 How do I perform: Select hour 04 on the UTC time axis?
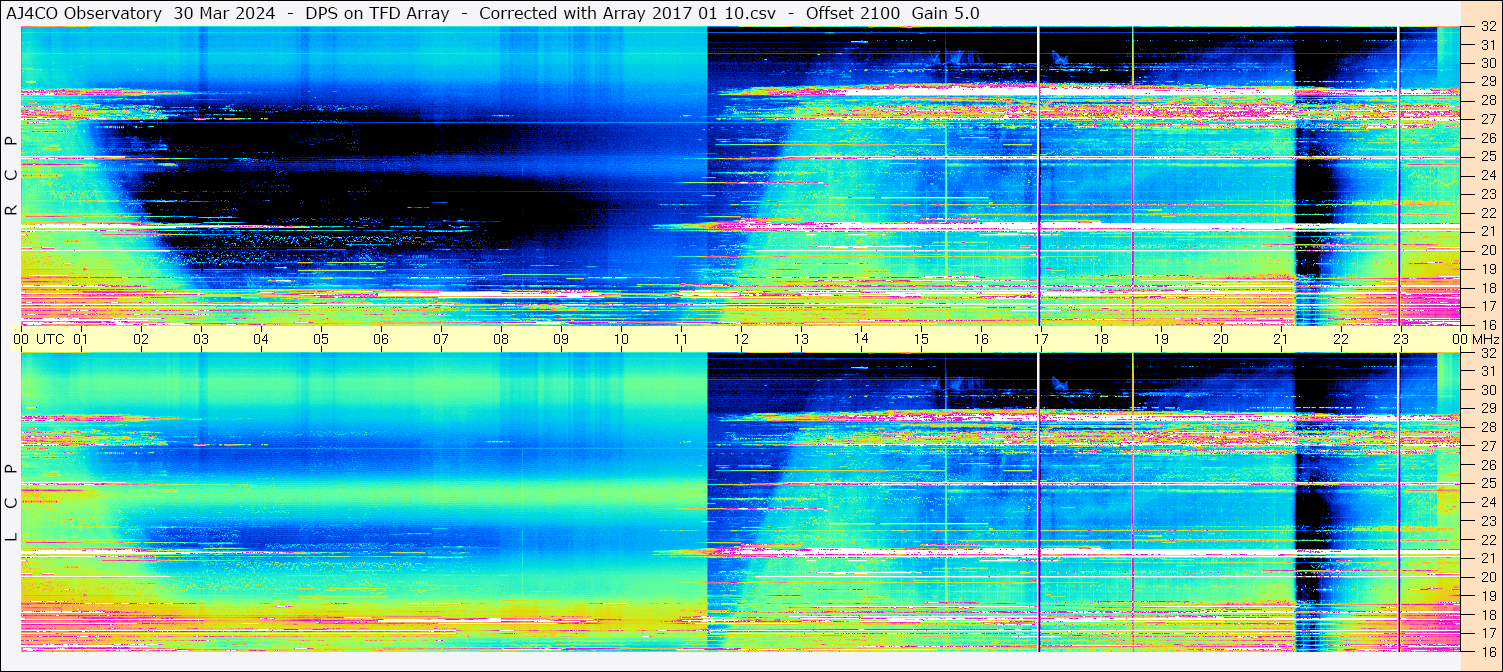[261, 339]
